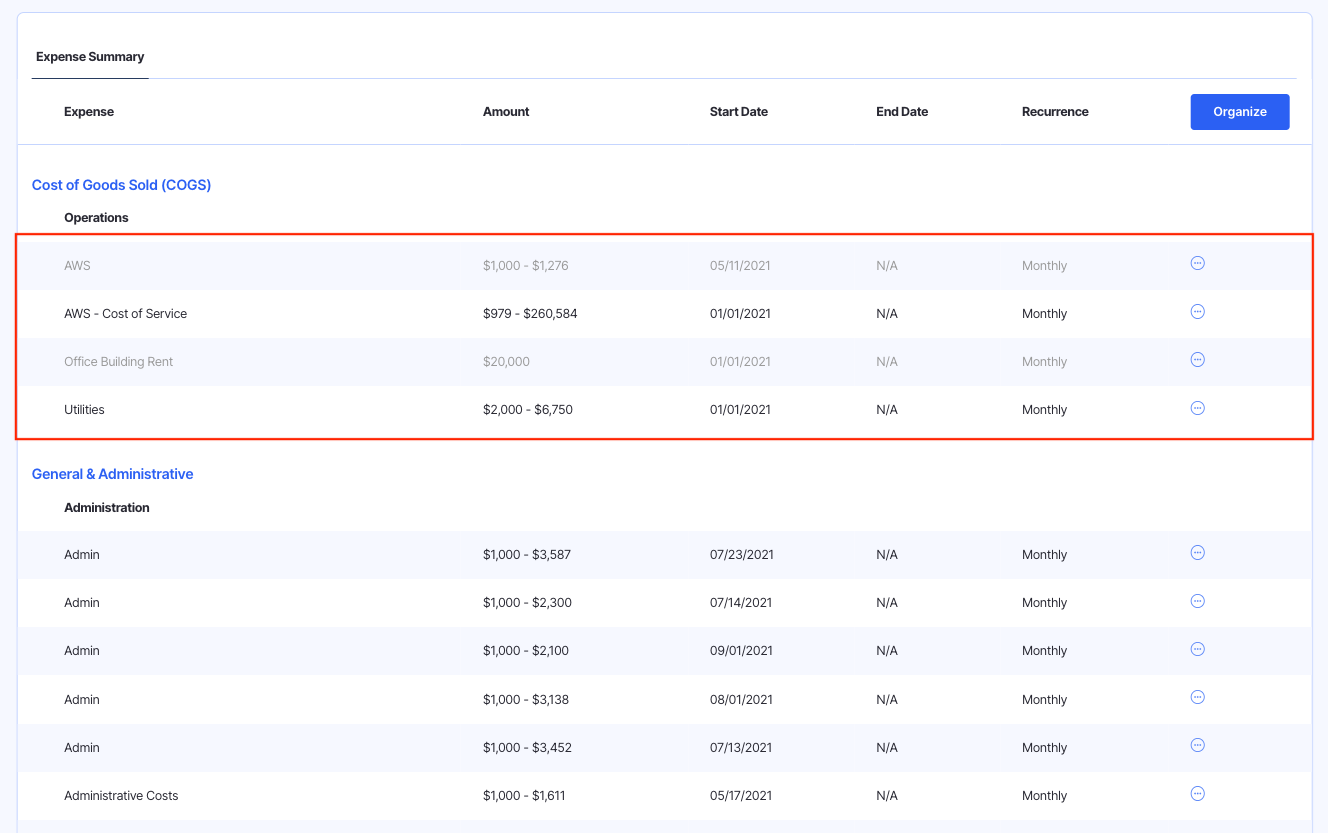Open the menu for Admin starting 08/01/2021
The width and height of the screenshot is (1328, 833).
(1197, 698)
